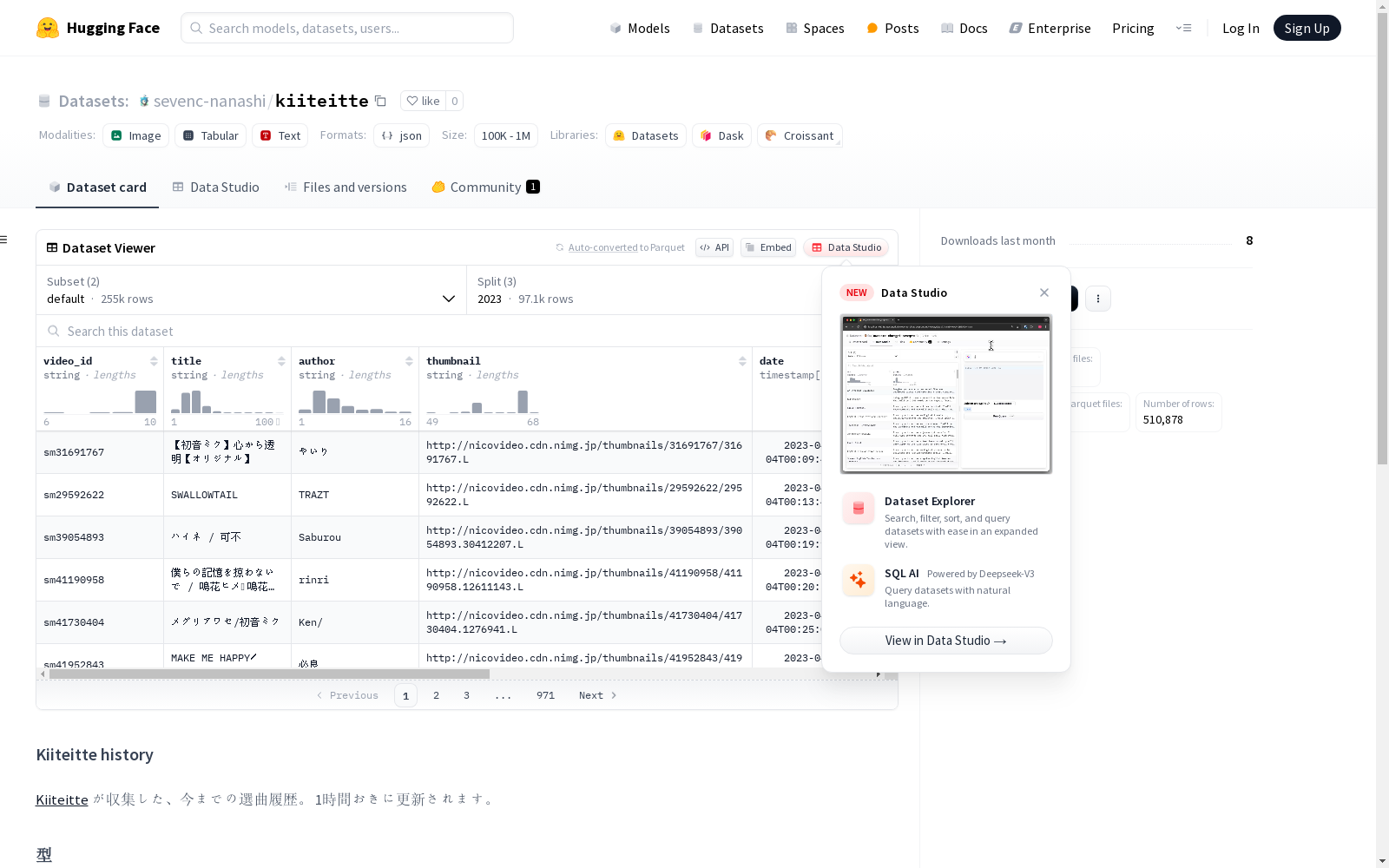The image size is (1389, 868).
Task: Click View in Data Studio button
Action: tap(946, 641)
